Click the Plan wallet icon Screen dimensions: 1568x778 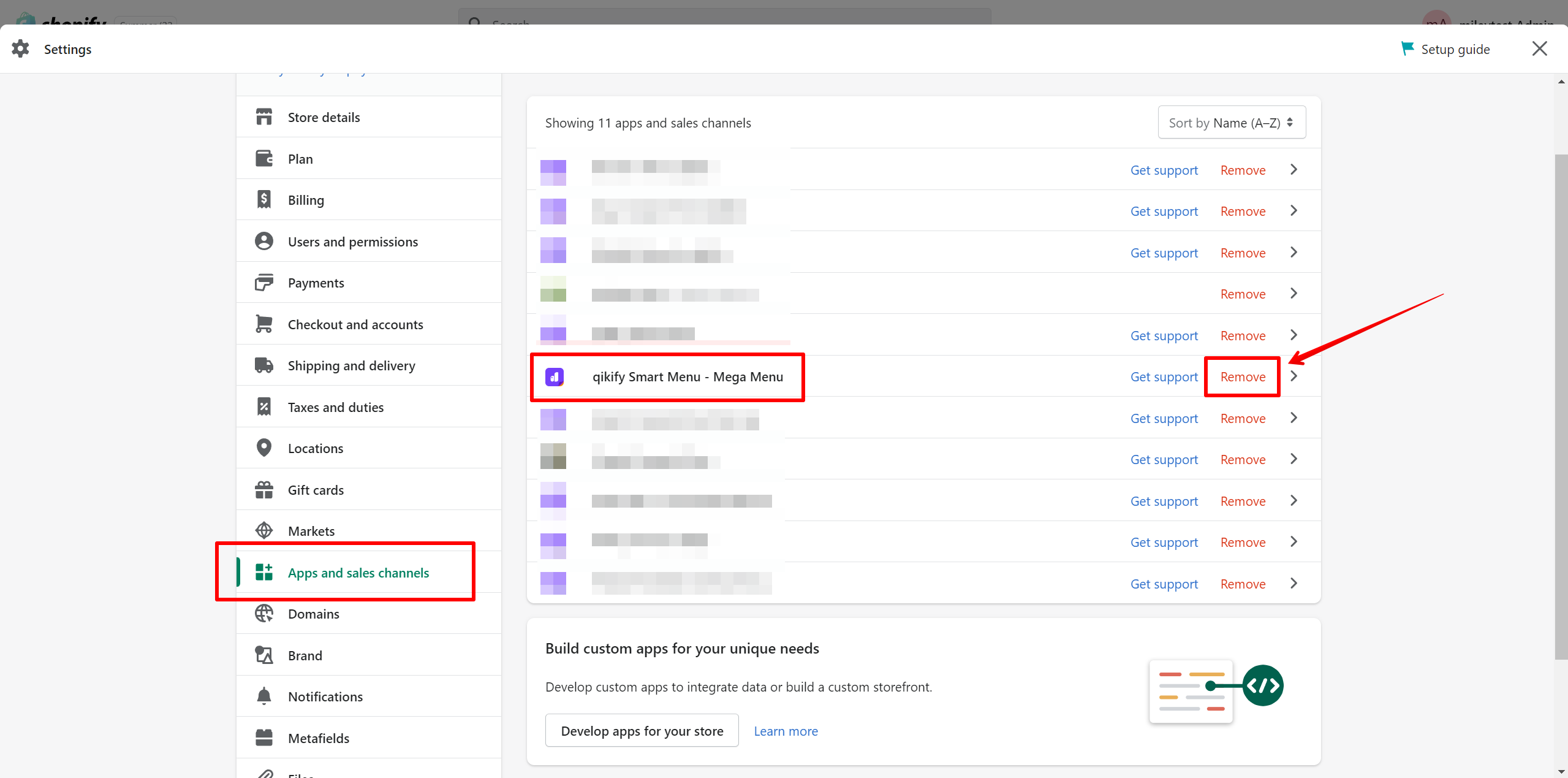pyautogui.click(x=264, y=159)
